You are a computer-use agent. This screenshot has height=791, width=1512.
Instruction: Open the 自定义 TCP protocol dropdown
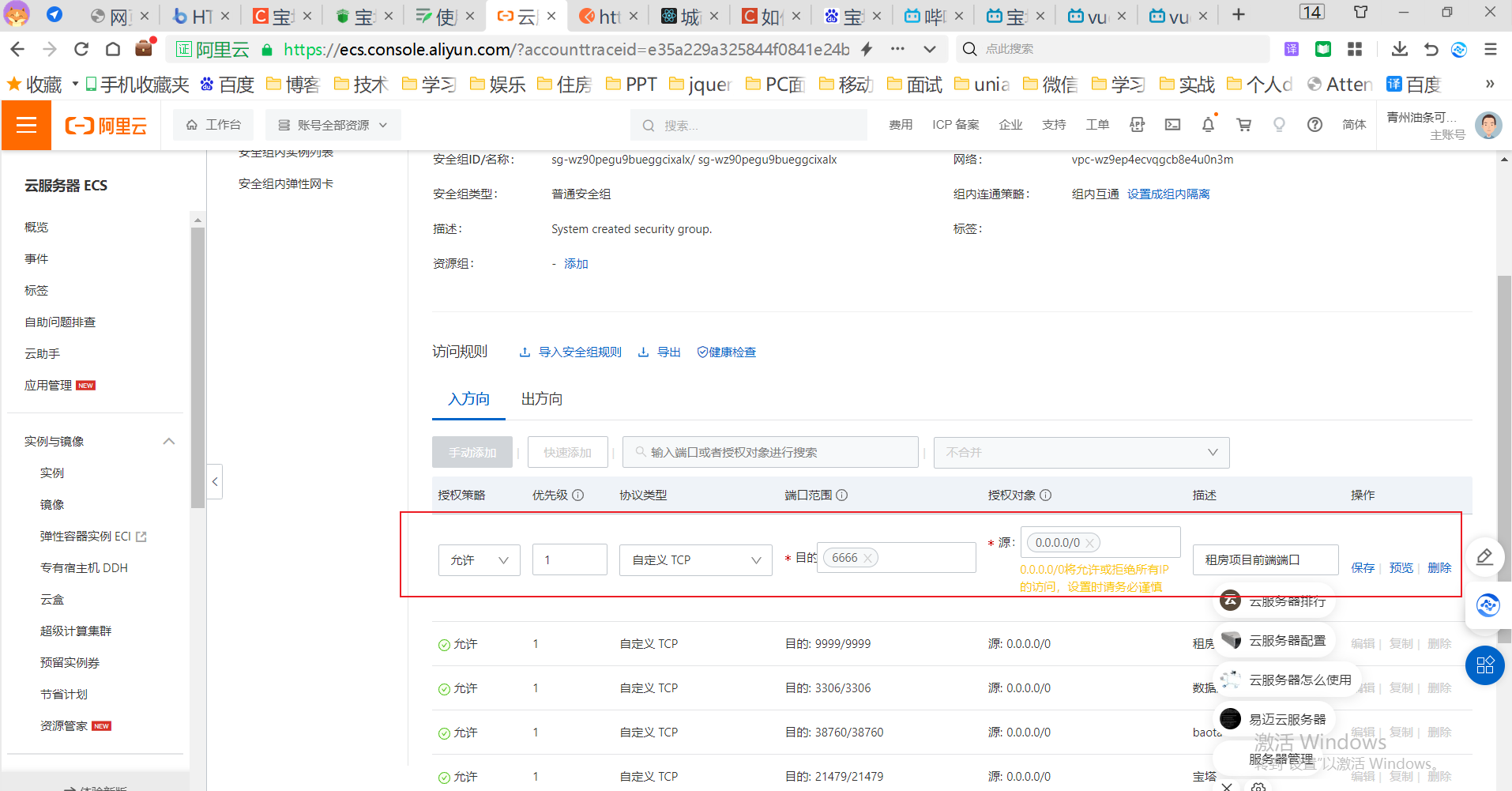point(695,559)
